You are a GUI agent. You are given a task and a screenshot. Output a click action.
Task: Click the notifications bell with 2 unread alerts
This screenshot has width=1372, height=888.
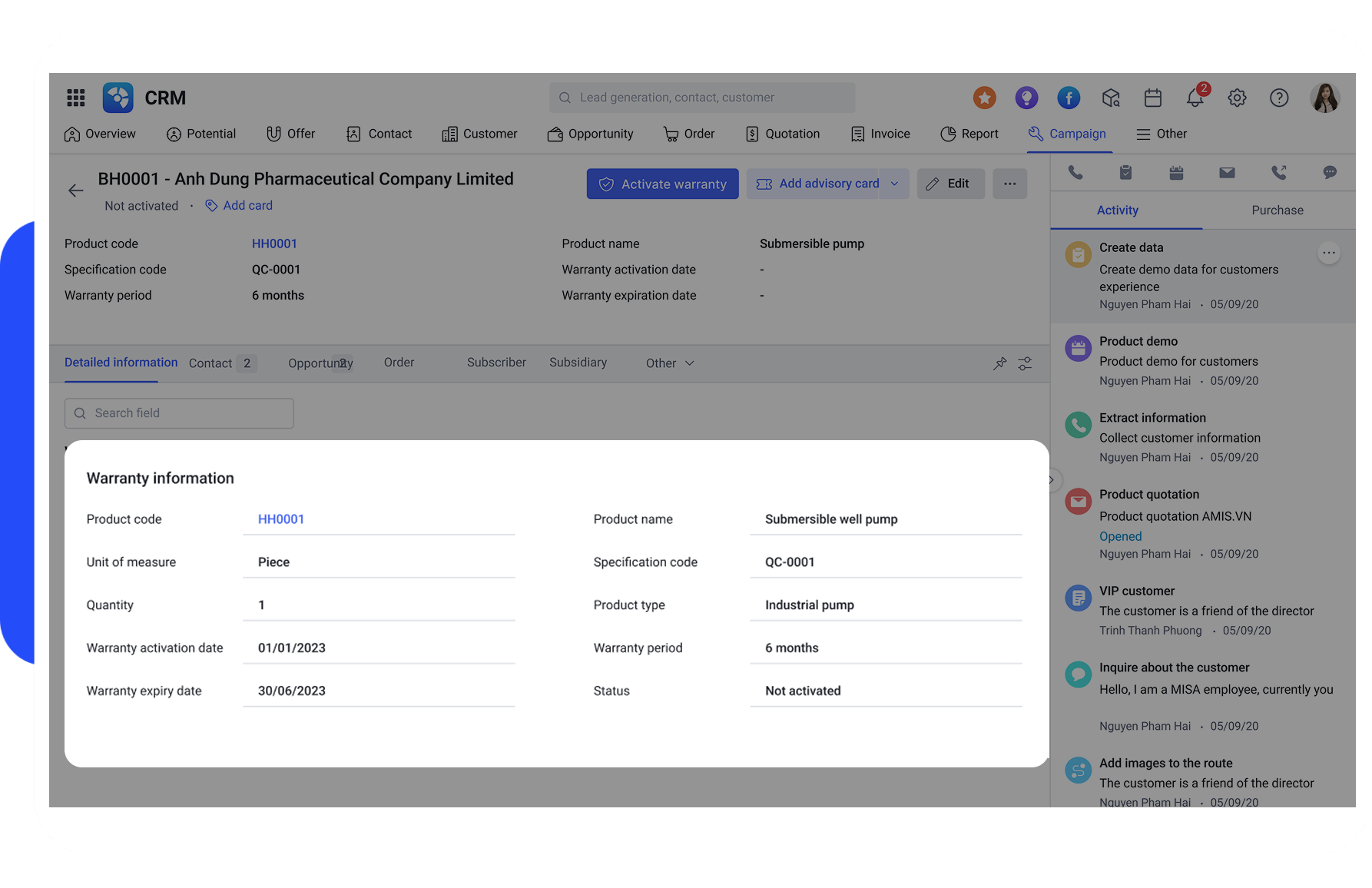pyautogui.click(x=1195, y=98)
